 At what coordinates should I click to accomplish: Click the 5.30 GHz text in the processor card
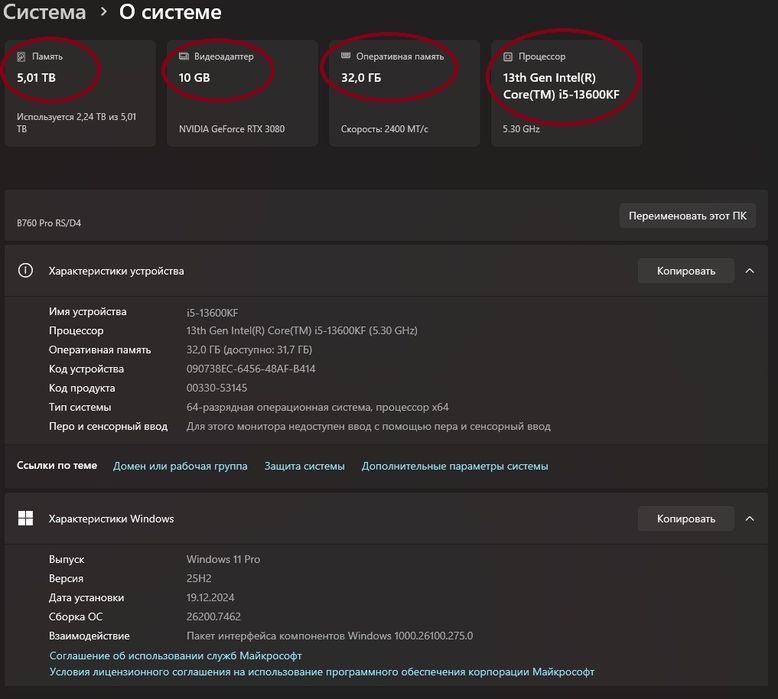pos(521,129)
